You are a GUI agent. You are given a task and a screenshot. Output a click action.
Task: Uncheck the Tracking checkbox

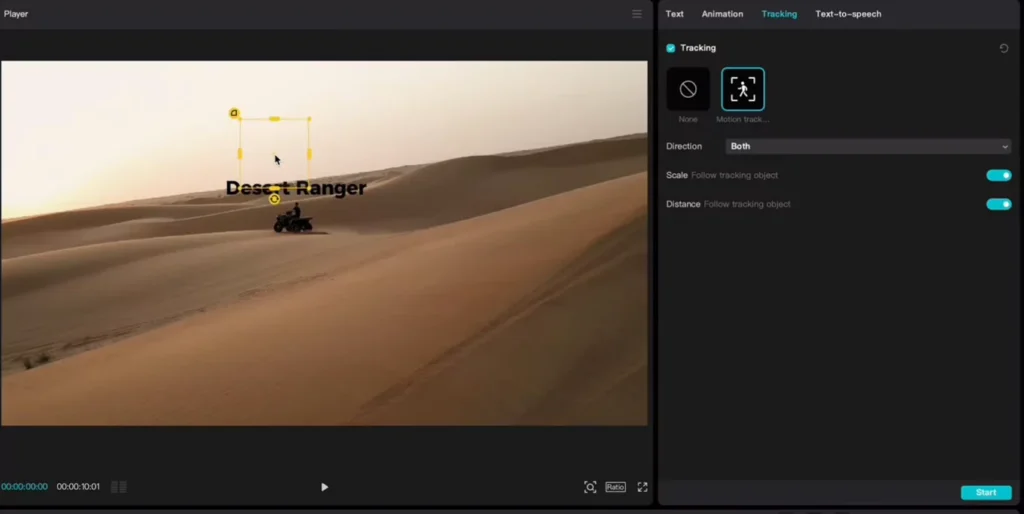[671, 48]
